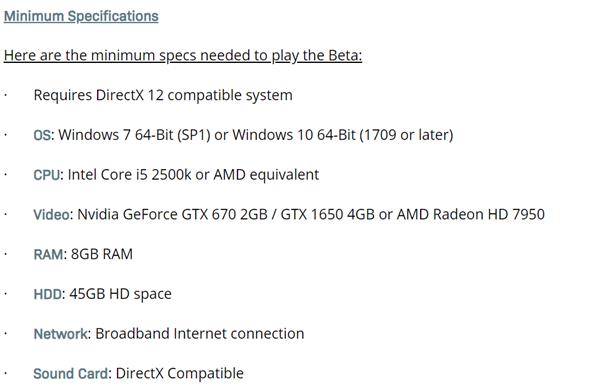The image size is (600, 390).
Task: Click the DirectX 12 compatible system line
Action: 163,95
